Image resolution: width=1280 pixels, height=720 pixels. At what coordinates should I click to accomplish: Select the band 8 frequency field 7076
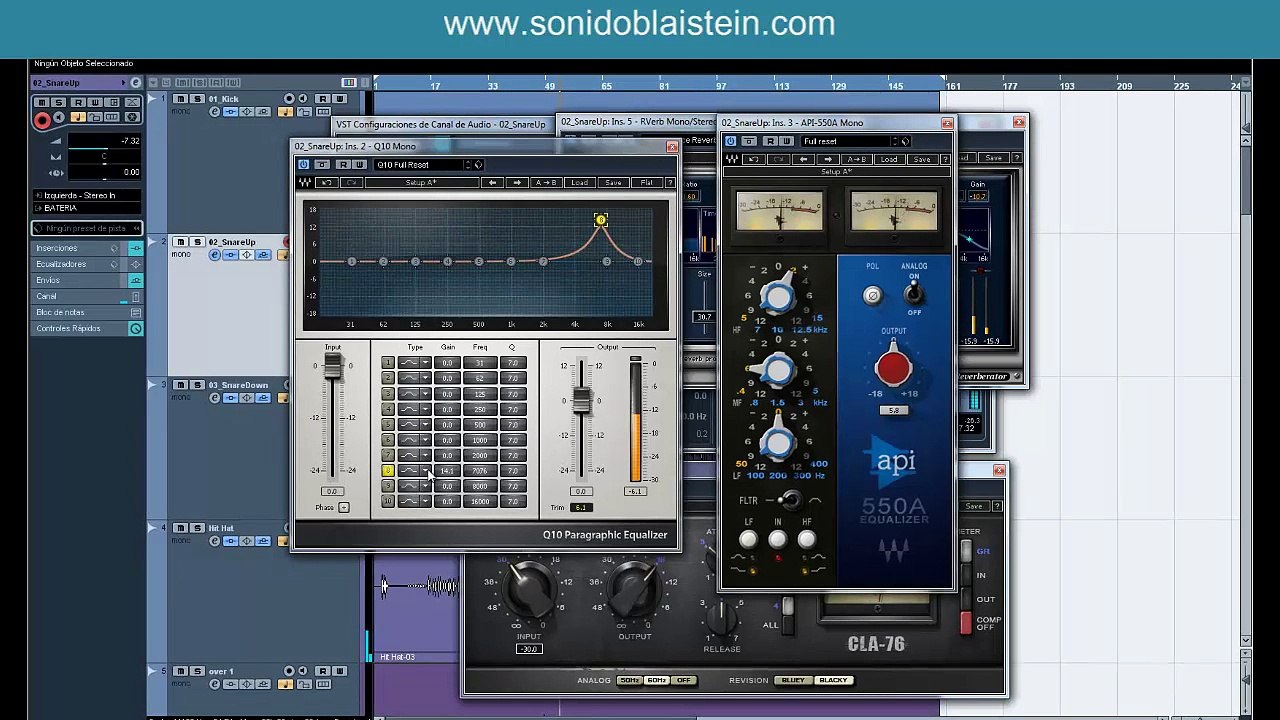480,471
